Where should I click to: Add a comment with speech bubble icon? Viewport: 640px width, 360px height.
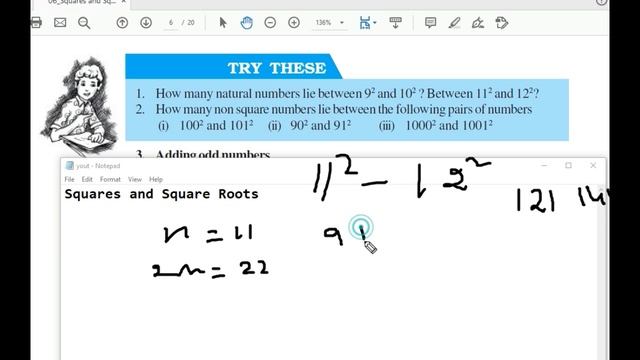[430, 22]
